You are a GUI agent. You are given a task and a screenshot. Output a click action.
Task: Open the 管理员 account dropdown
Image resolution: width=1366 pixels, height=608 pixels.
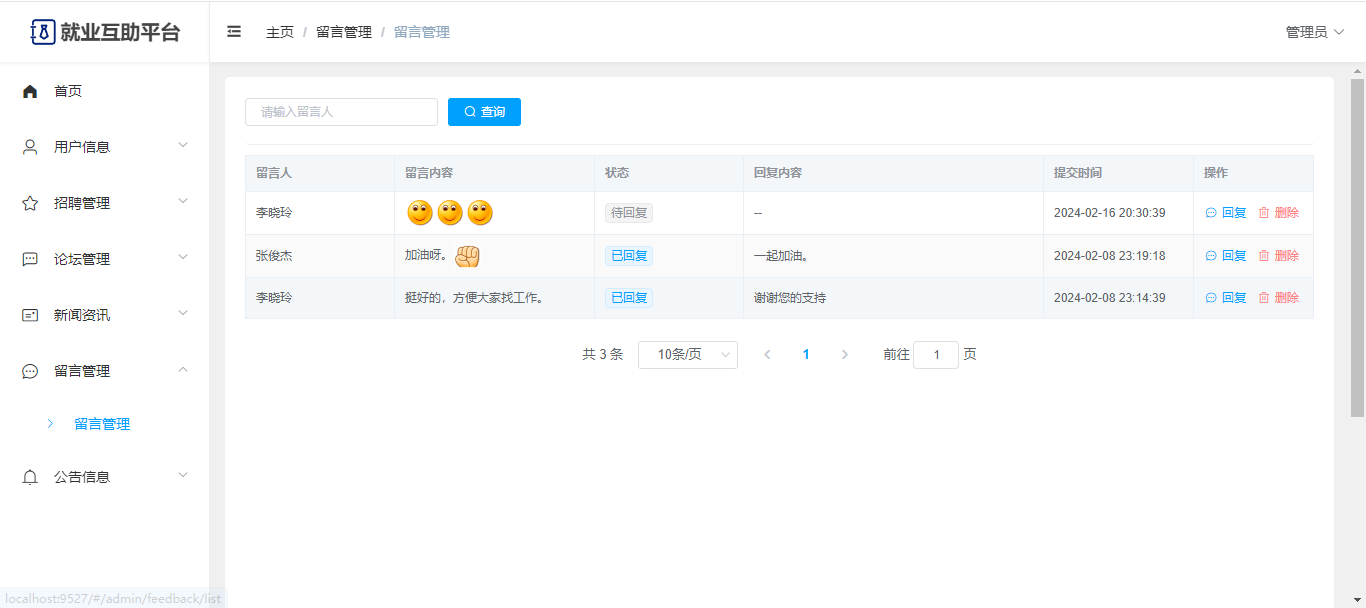(1314, 32)
